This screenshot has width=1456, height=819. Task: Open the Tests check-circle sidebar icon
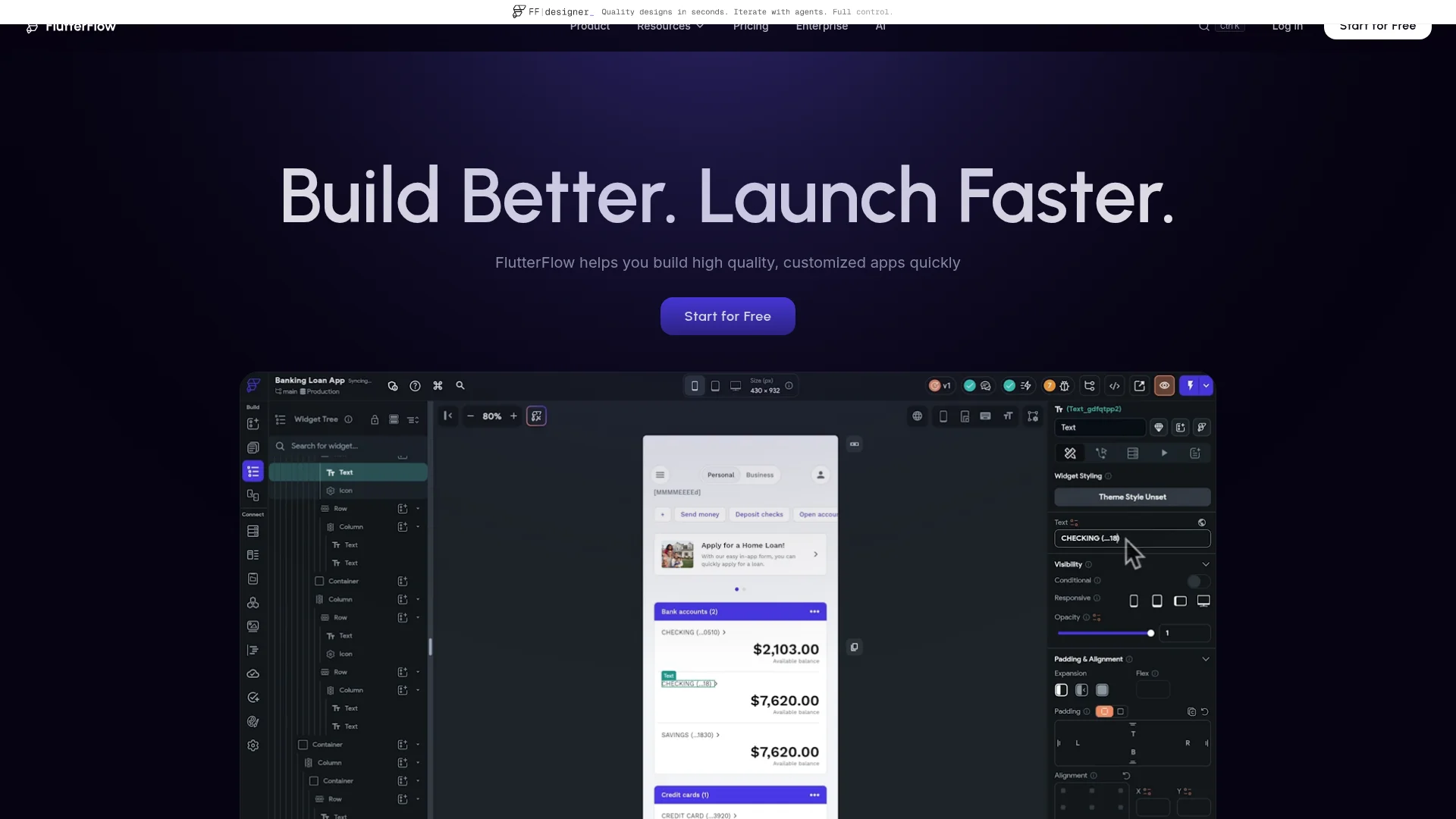tap(253, 698)
